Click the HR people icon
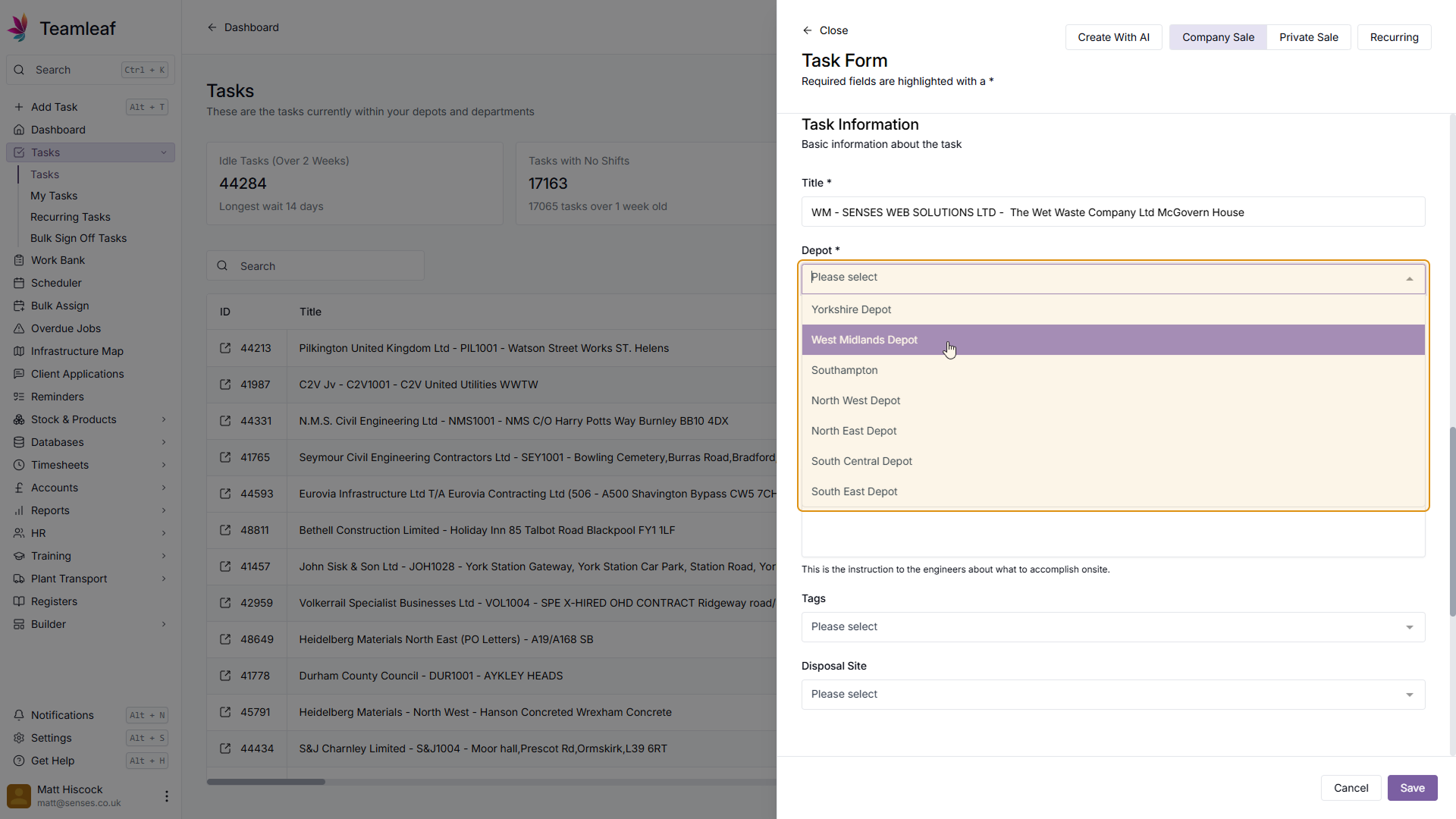The image size is (1456, 819). [19, 533]
